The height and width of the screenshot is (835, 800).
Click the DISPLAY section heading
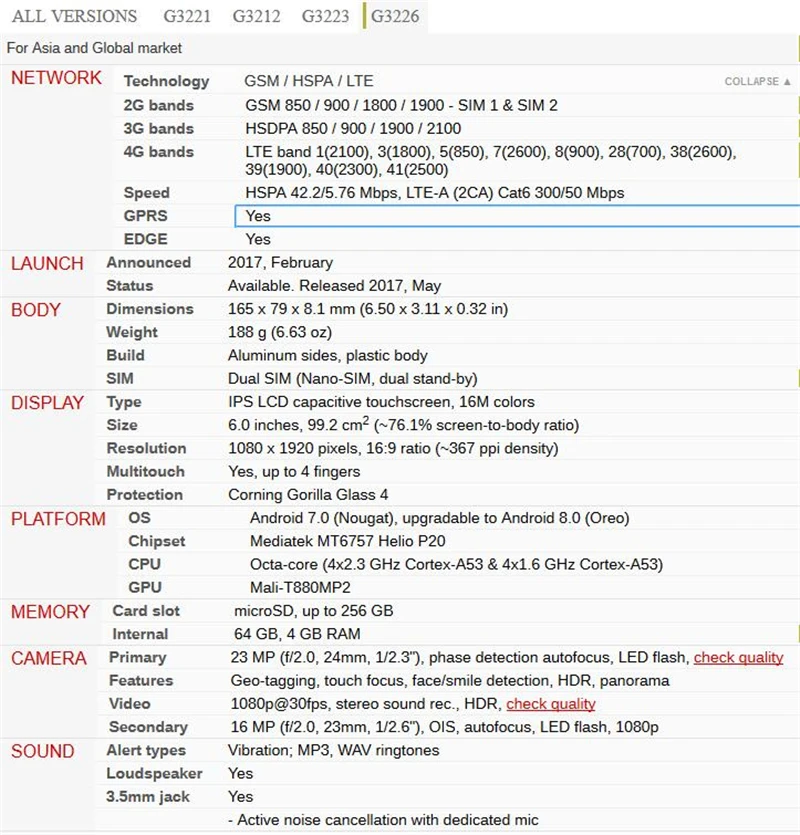[x=47, y=403]
